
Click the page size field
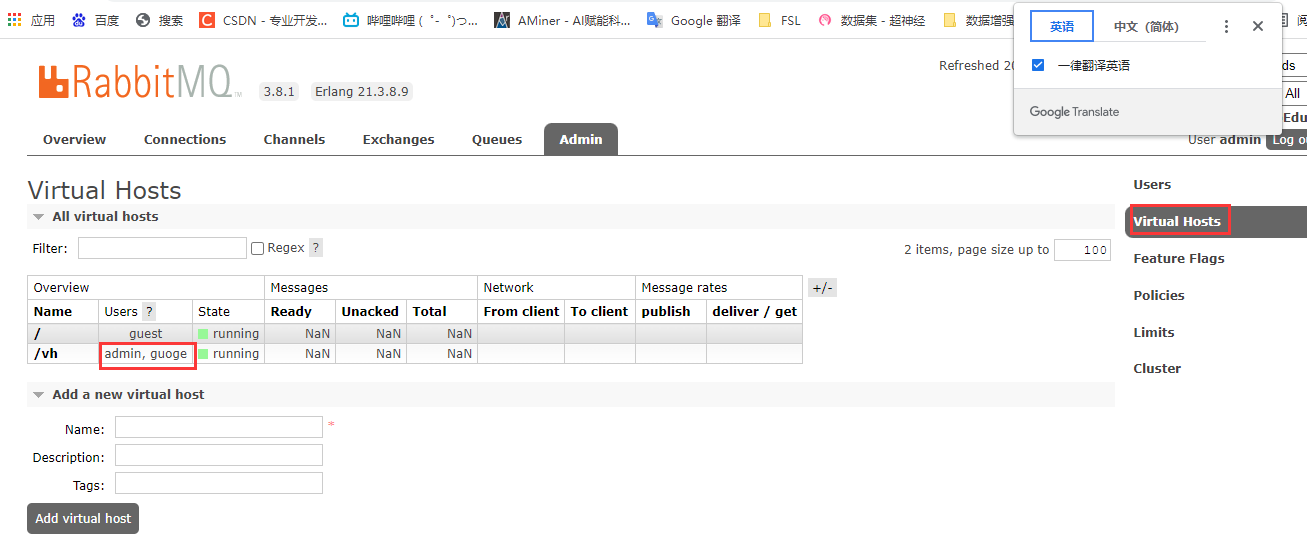coord(1082,250)
